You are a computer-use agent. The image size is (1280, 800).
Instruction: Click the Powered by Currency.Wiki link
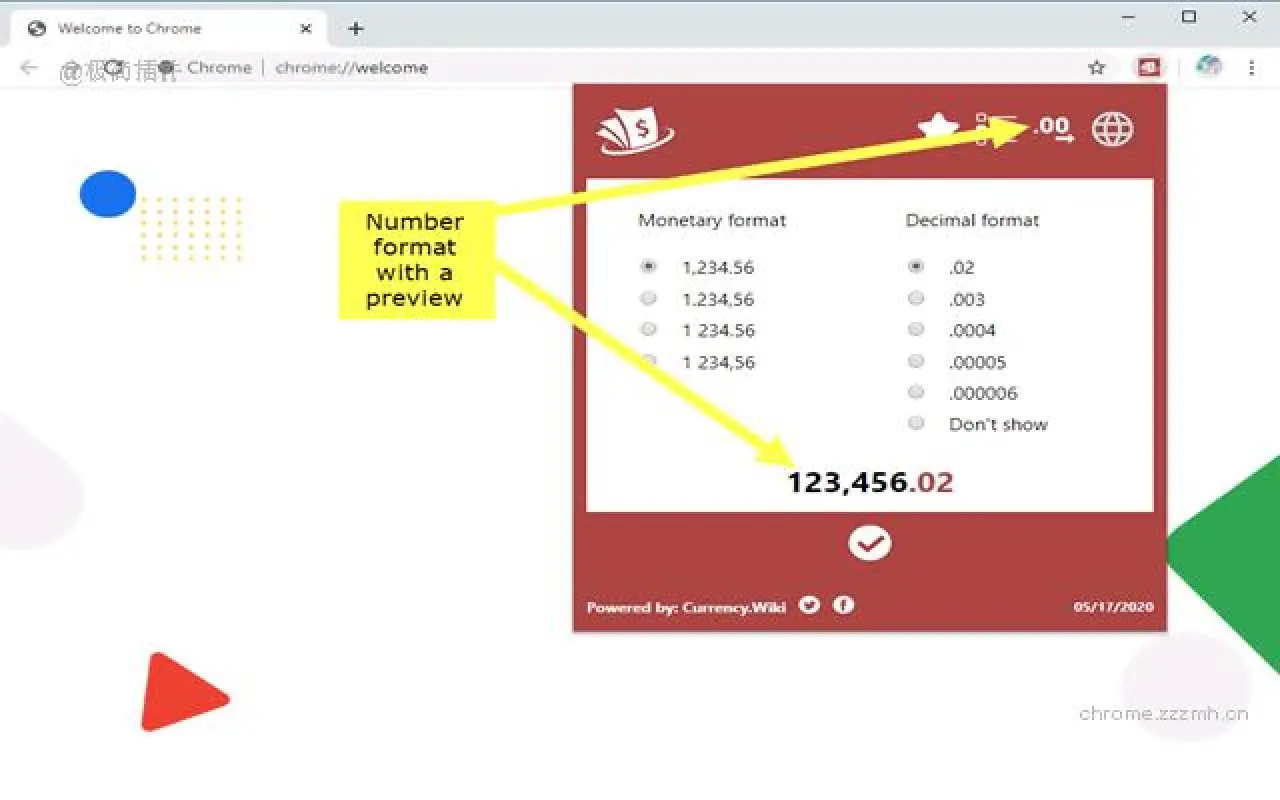pyautogui.click(x=686, y=607)
